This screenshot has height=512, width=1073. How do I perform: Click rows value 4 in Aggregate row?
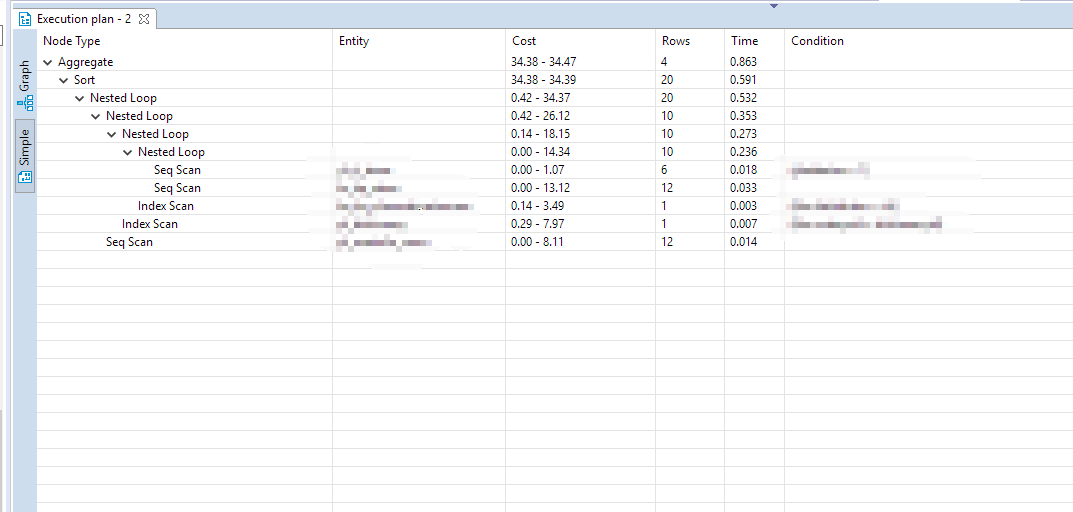(664, 62)
